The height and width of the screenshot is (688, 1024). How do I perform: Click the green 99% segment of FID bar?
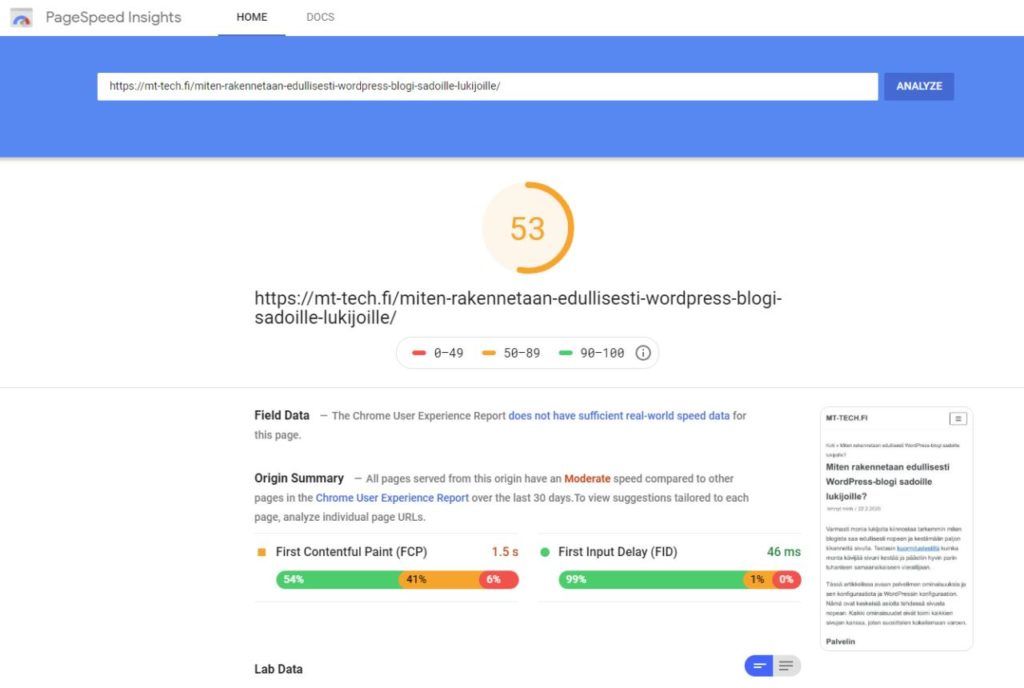[650, 579]
